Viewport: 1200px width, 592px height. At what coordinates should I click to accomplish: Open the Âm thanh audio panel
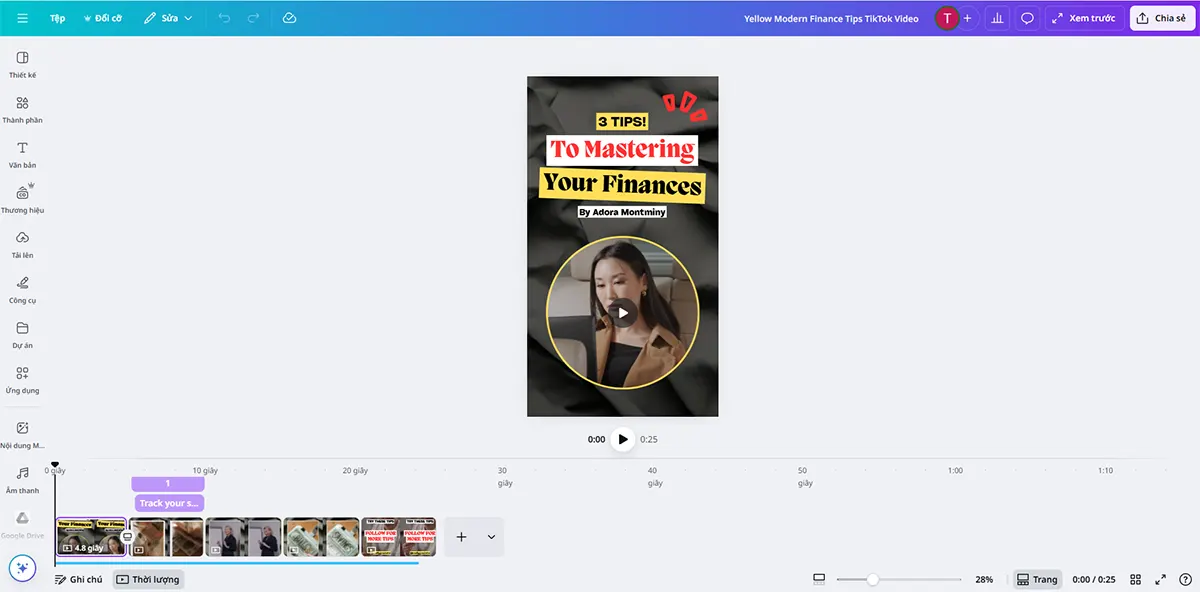tap(22, 479)
